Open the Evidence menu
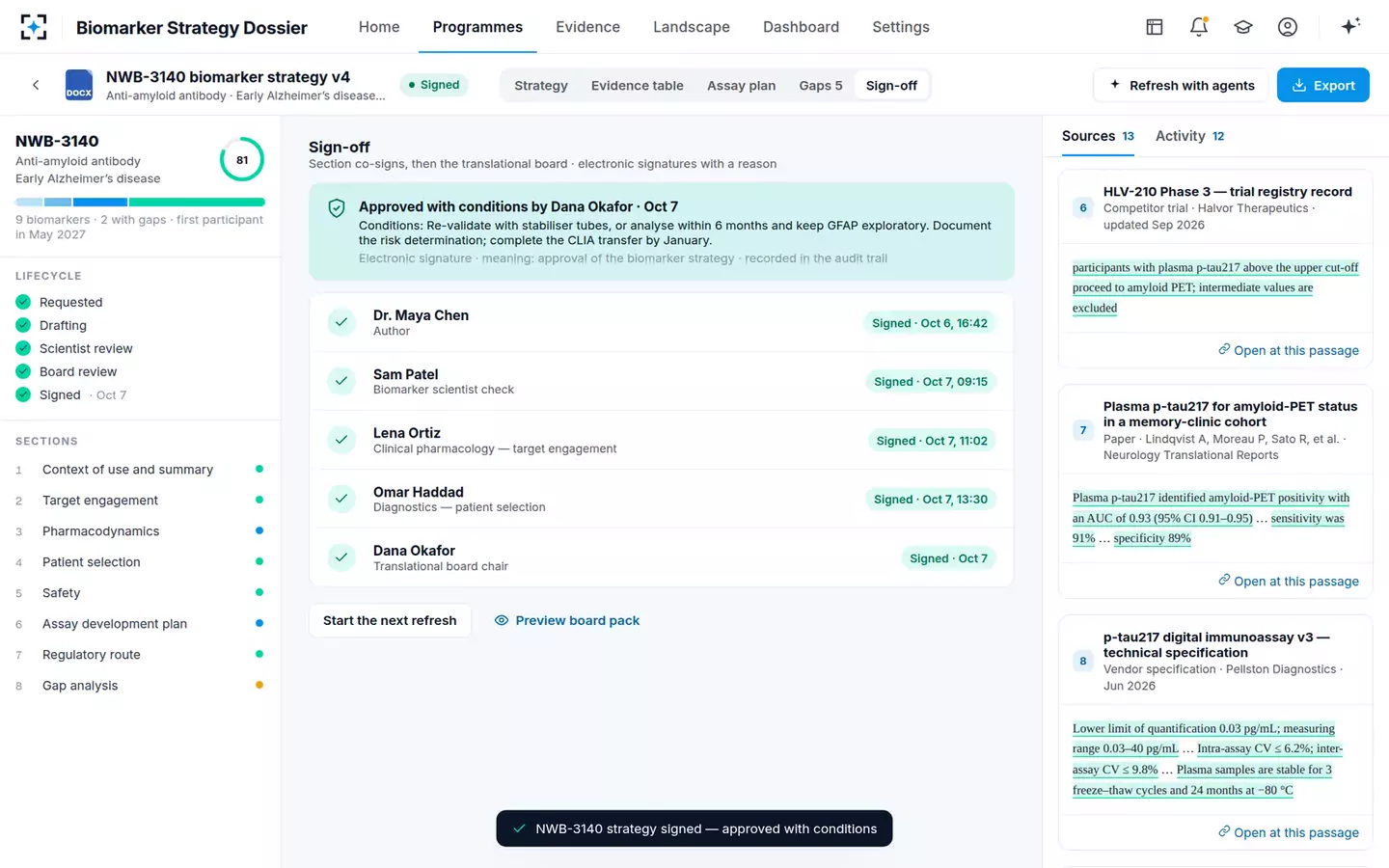The width and height of the screenshot is (1389, 868). (587, 27)
